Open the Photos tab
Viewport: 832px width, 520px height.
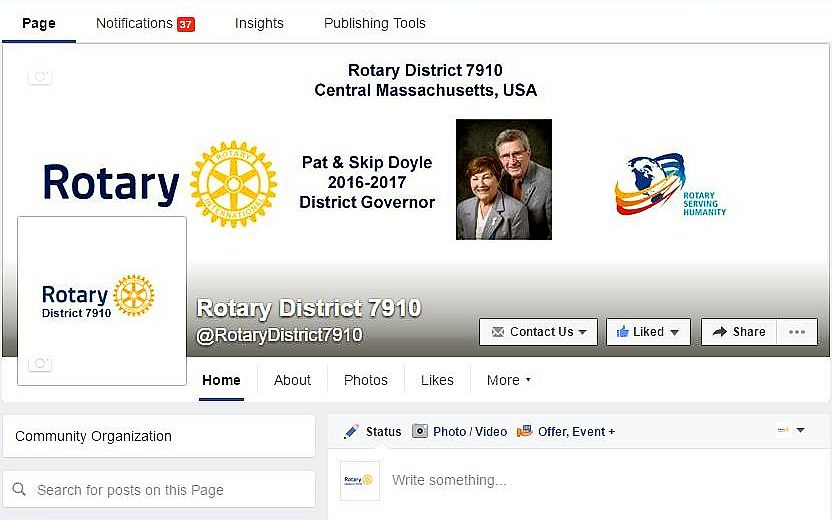click(x=365, y=380)
